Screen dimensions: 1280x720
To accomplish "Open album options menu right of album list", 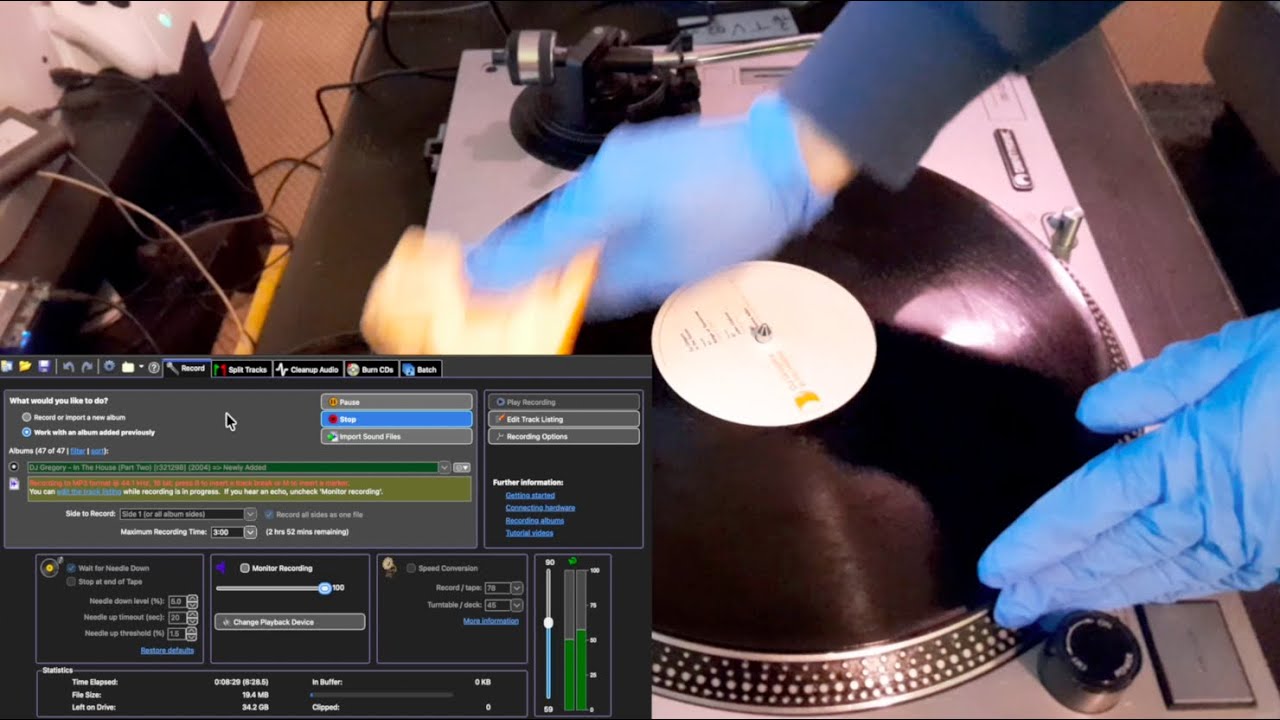I will 462,467.
